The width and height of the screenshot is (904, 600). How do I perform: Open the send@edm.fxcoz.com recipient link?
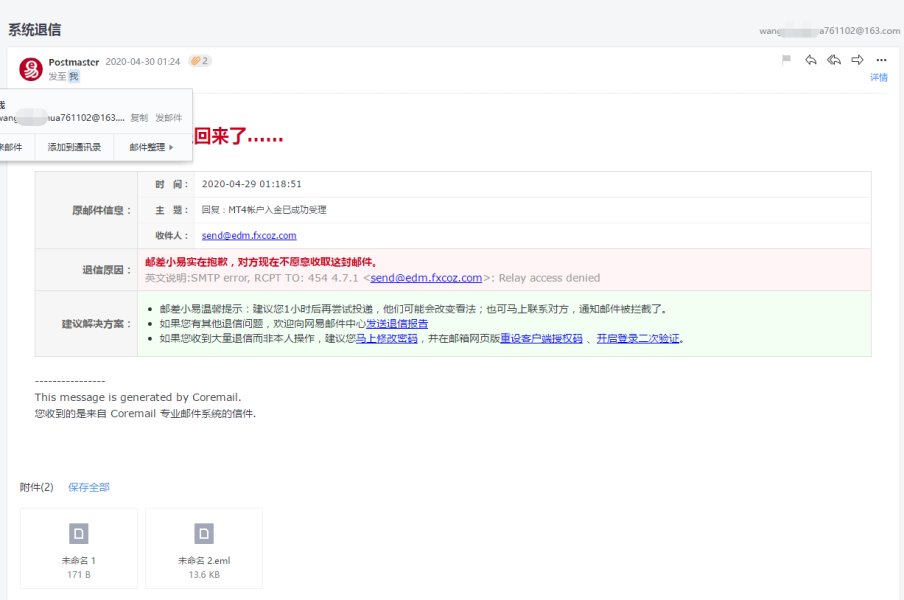click(249, 235)
